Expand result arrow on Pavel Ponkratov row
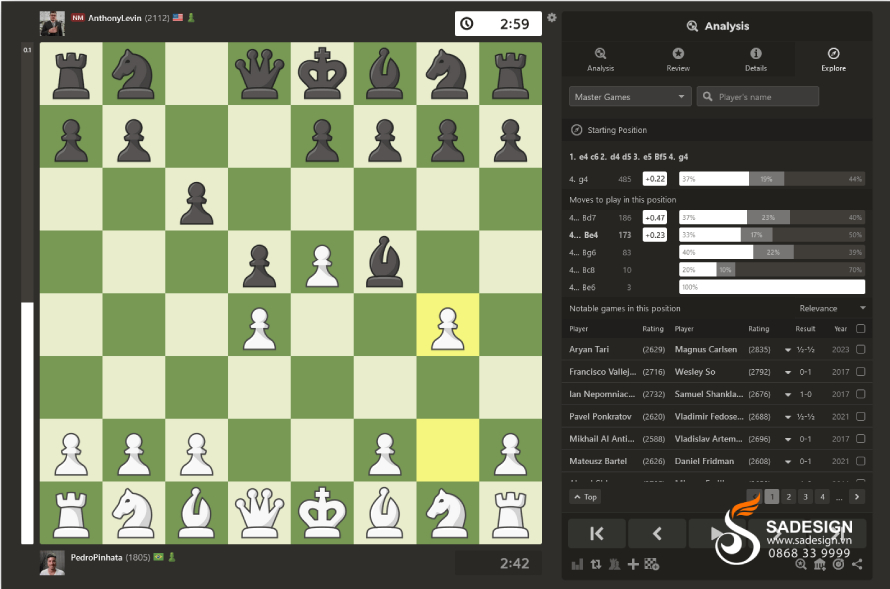Image resolution: width=890 pixels, height=589 pixels. (x=788, y=417)
